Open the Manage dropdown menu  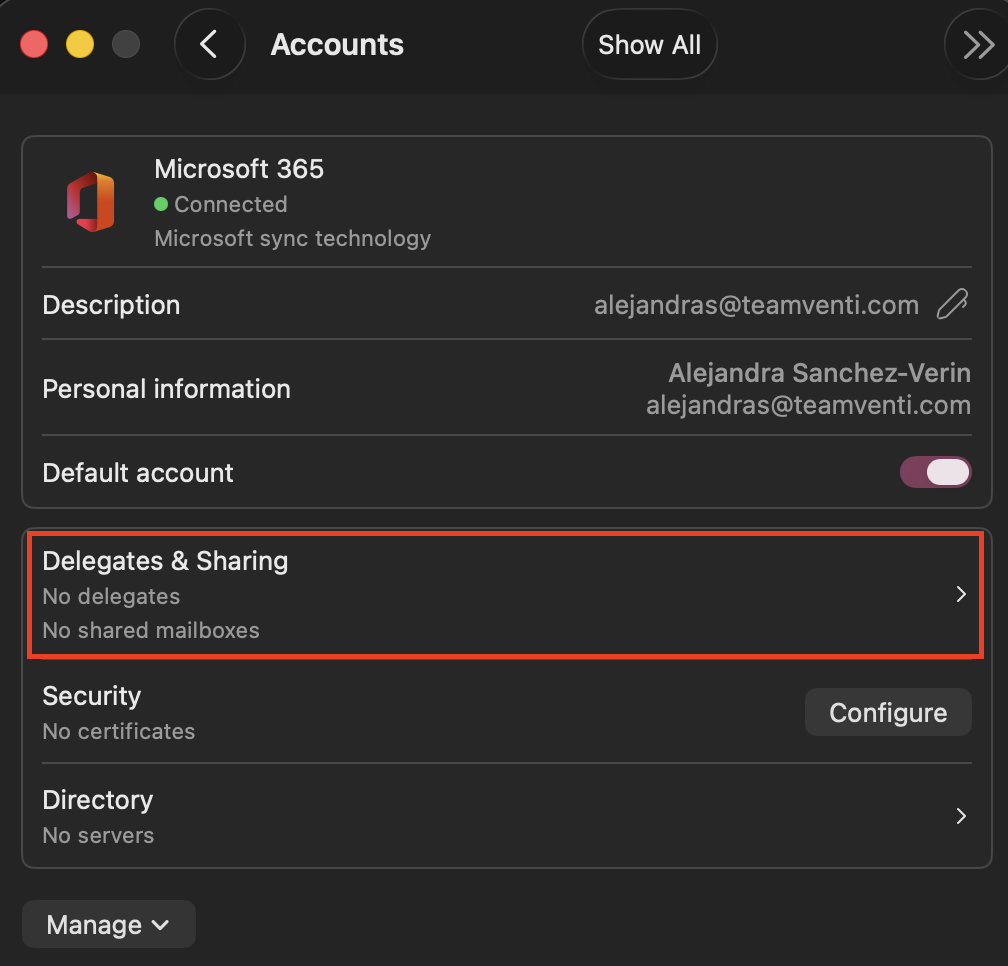point(108,925)
